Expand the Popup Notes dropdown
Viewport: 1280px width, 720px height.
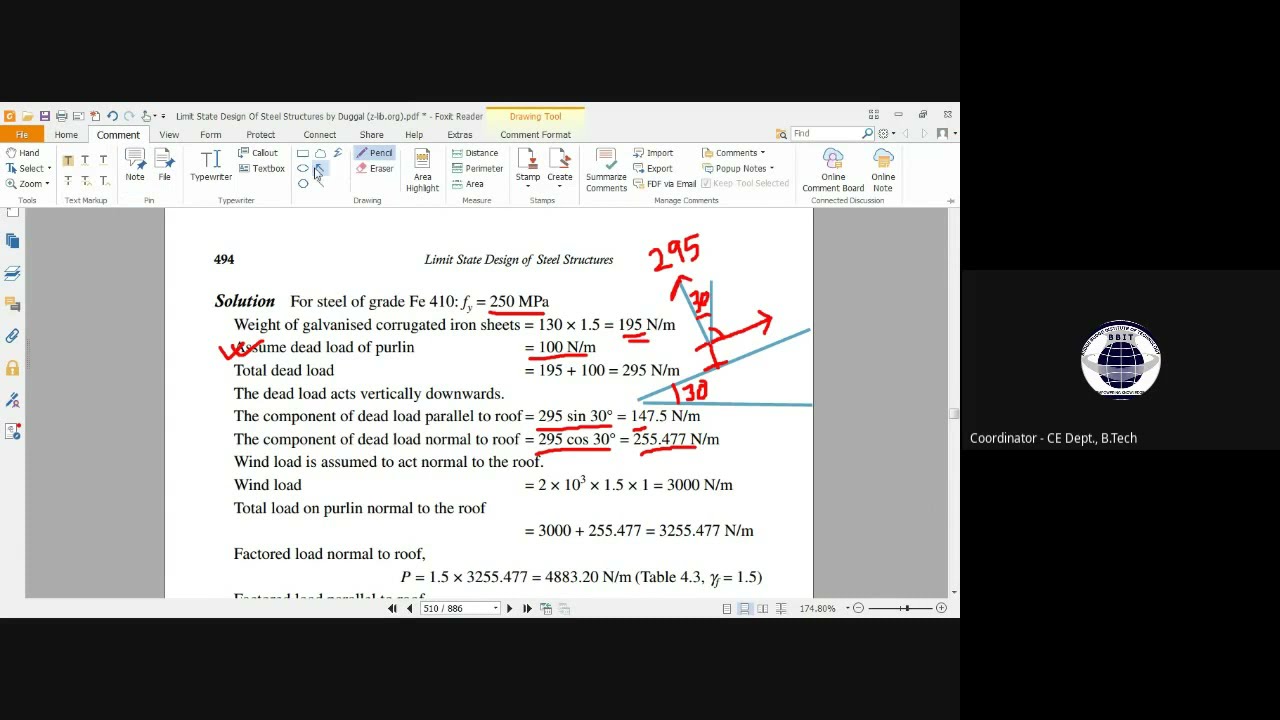tap(738, 169)
